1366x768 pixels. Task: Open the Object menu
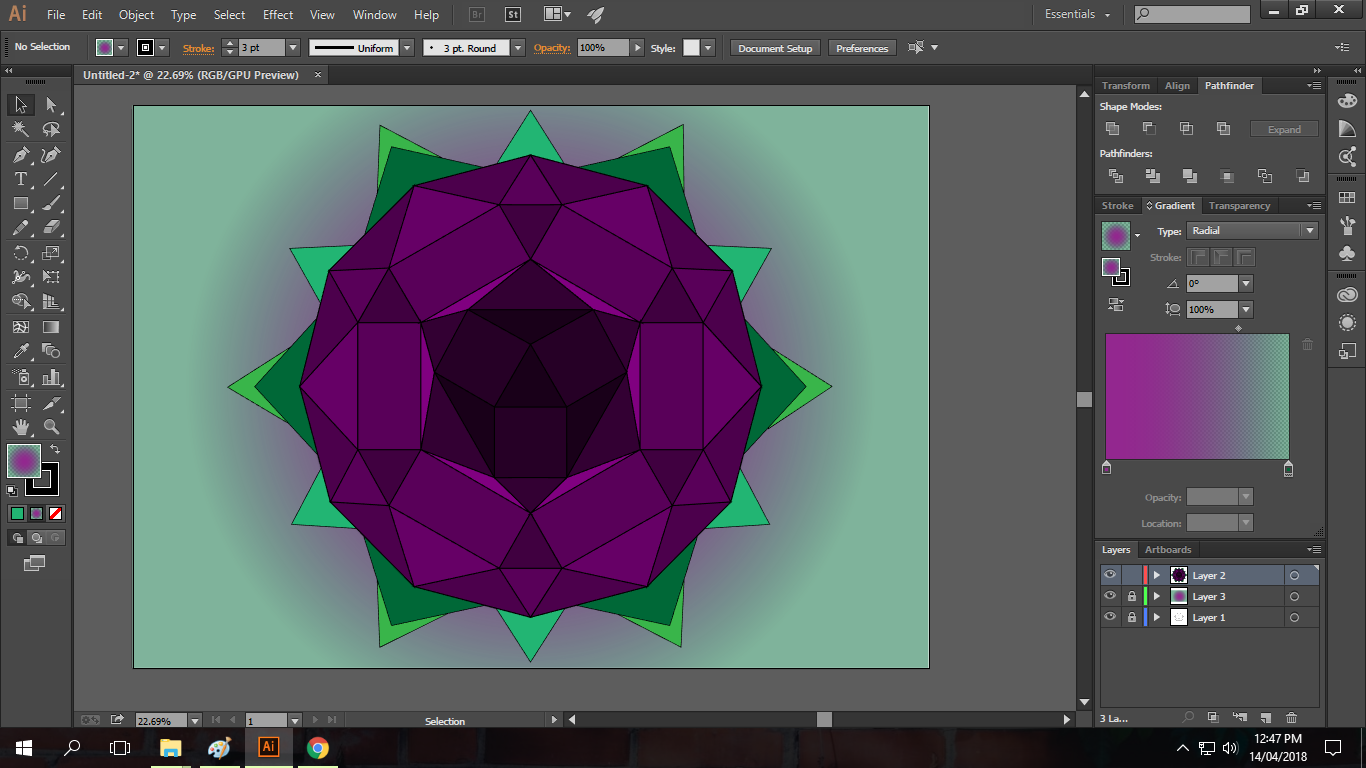[x=136, y=15]
